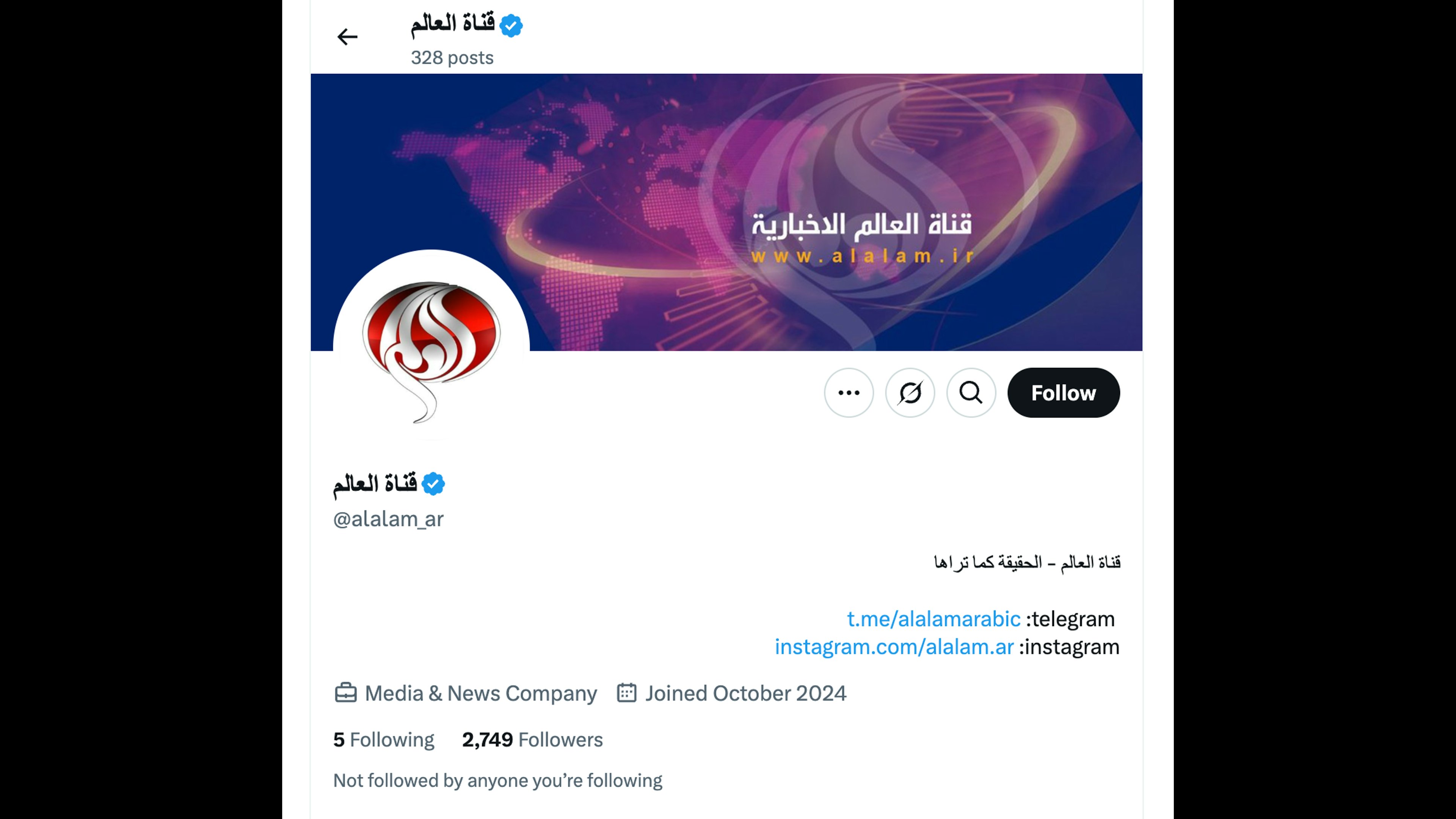The height and width of the screenshot is (819, 1456).
Task: Click the 328 posts count in header
Action: (x=452, y=58)
